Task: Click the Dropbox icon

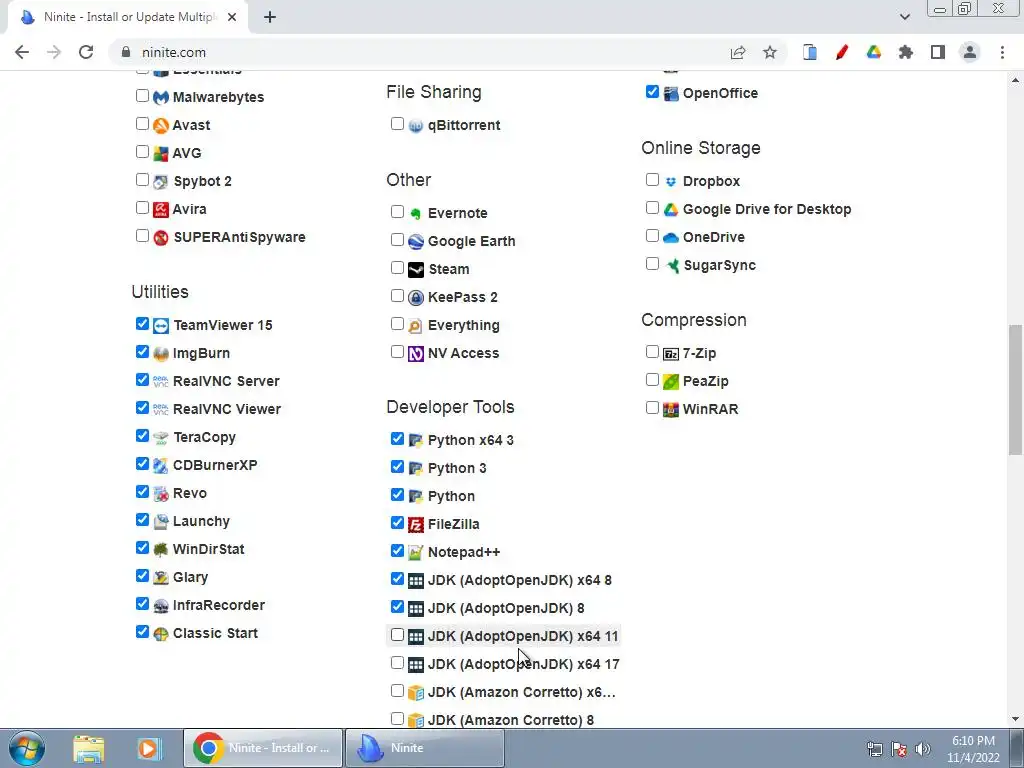Action: [671, 182]
